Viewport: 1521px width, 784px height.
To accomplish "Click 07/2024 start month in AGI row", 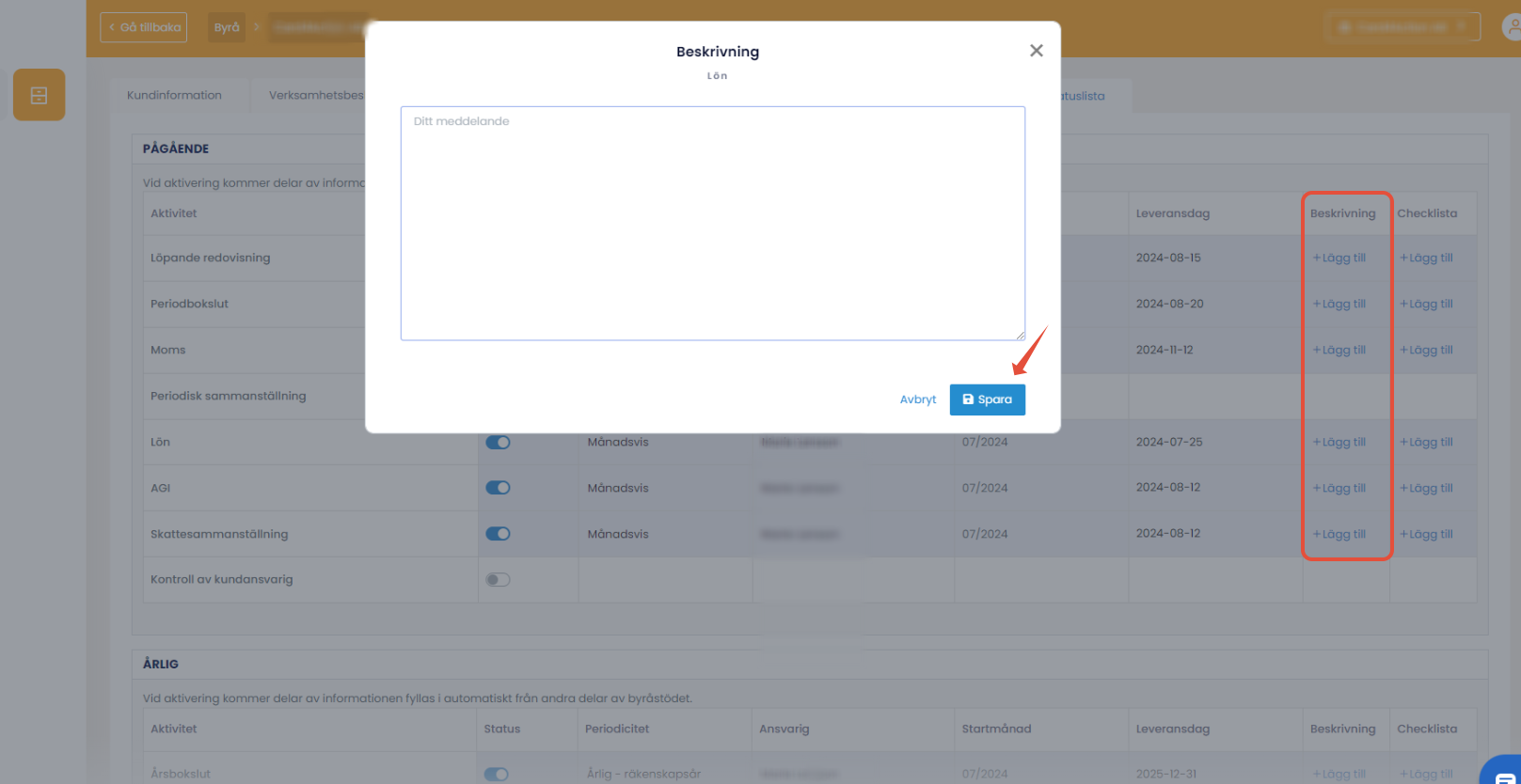I will tap(985, 488).
